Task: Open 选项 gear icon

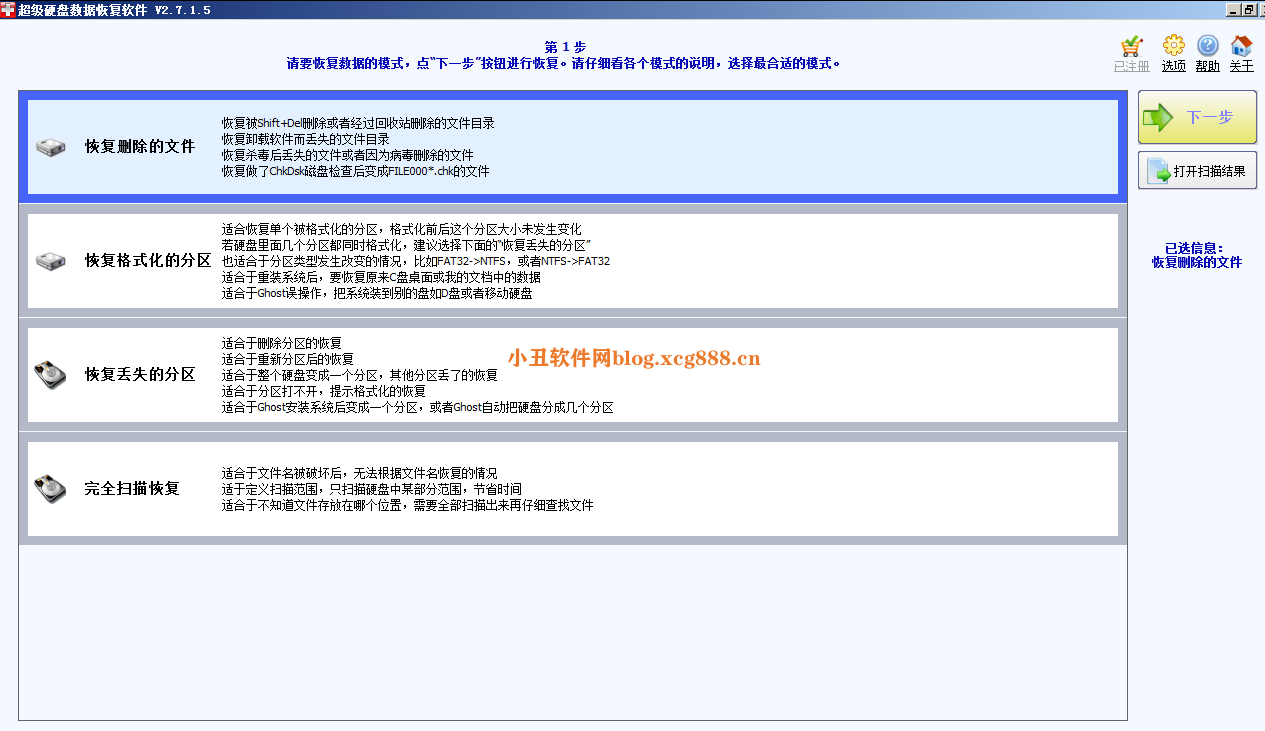Action: tap(1174, 46)
